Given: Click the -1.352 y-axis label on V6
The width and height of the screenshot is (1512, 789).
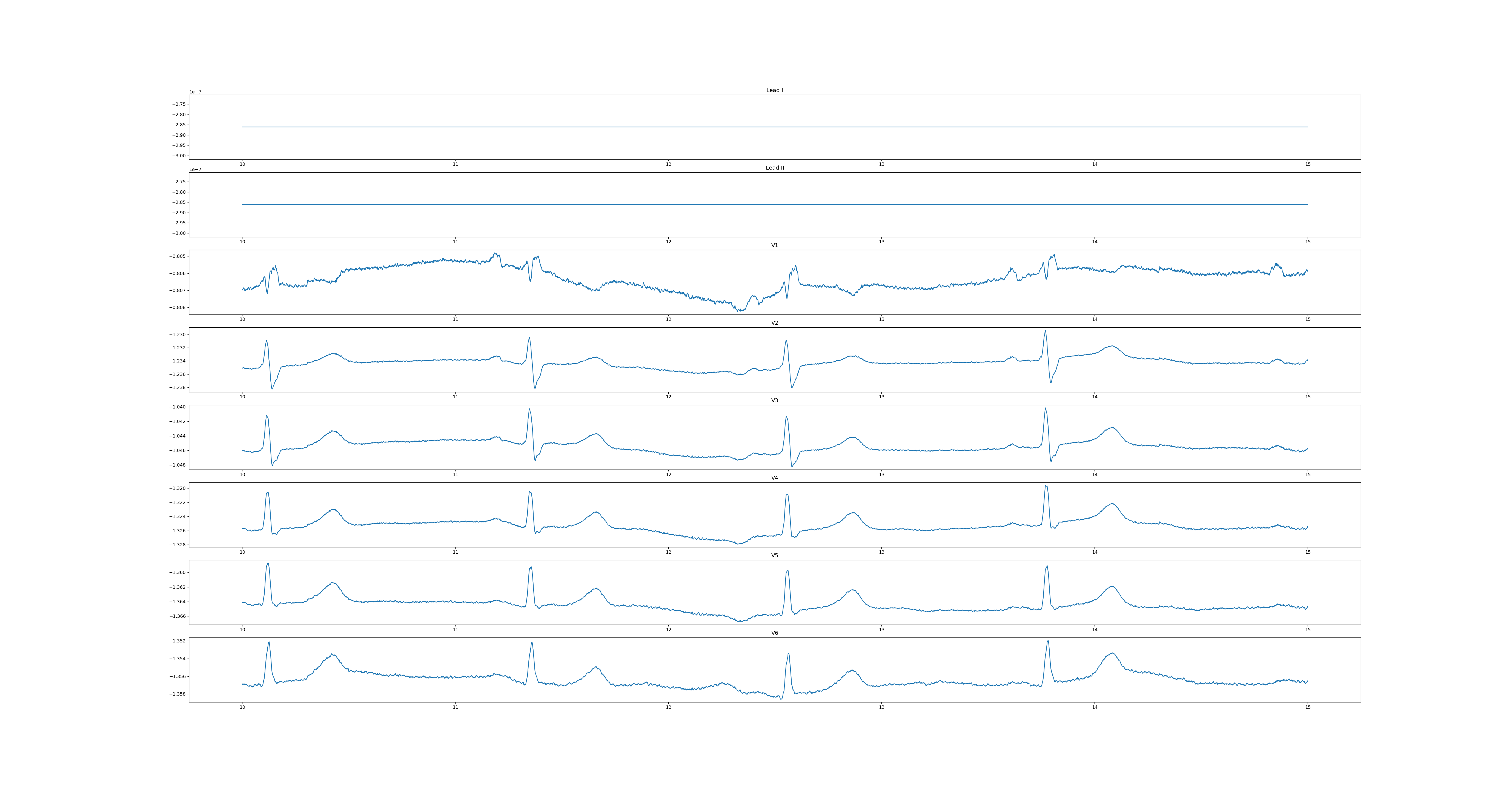Looking at the screenshot, I should coord(178,641).
